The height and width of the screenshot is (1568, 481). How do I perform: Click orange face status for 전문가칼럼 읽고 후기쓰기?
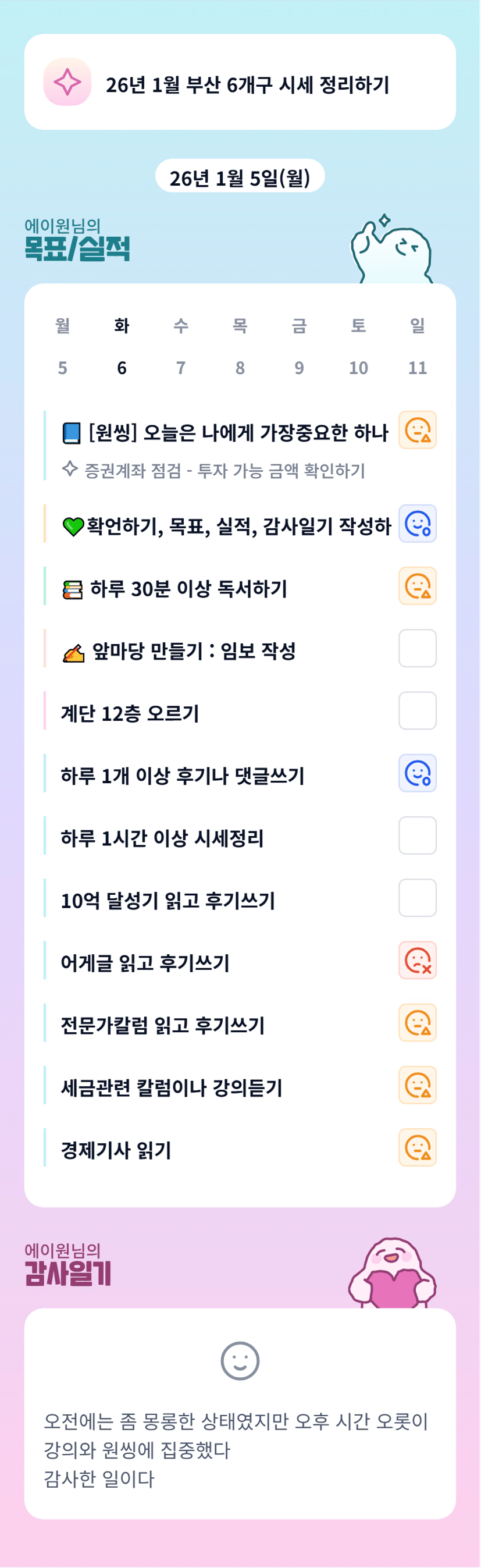click(x=417, y=1023)
